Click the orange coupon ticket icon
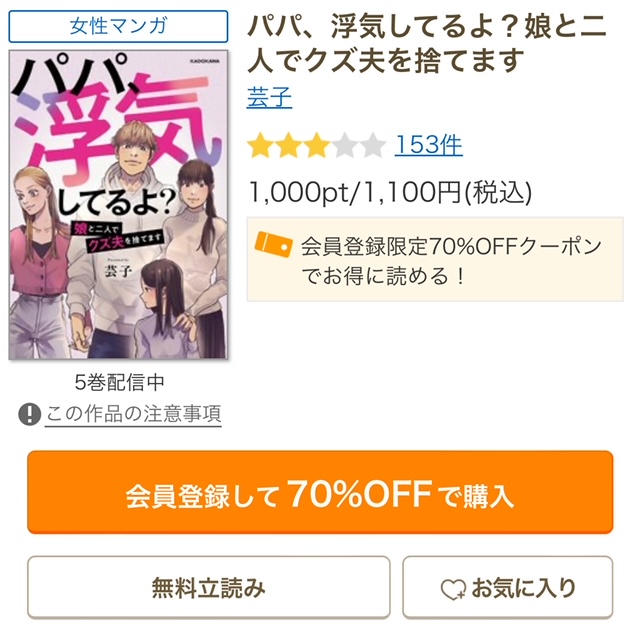Viewport: 640px width, 632px height. coord(273,244)
